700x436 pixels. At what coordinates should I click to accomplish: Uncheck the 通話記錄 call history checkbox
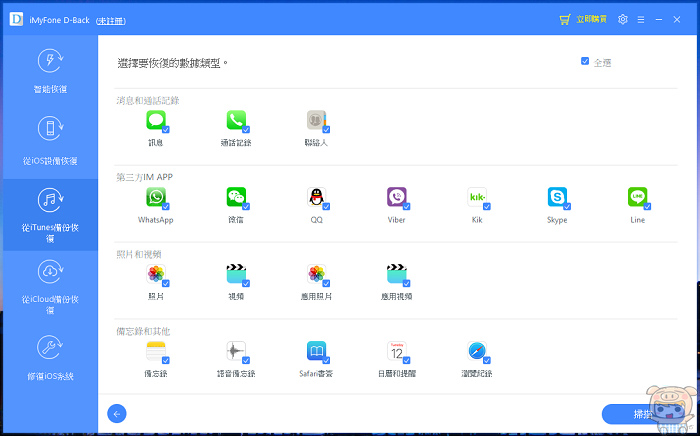point(246,130)
